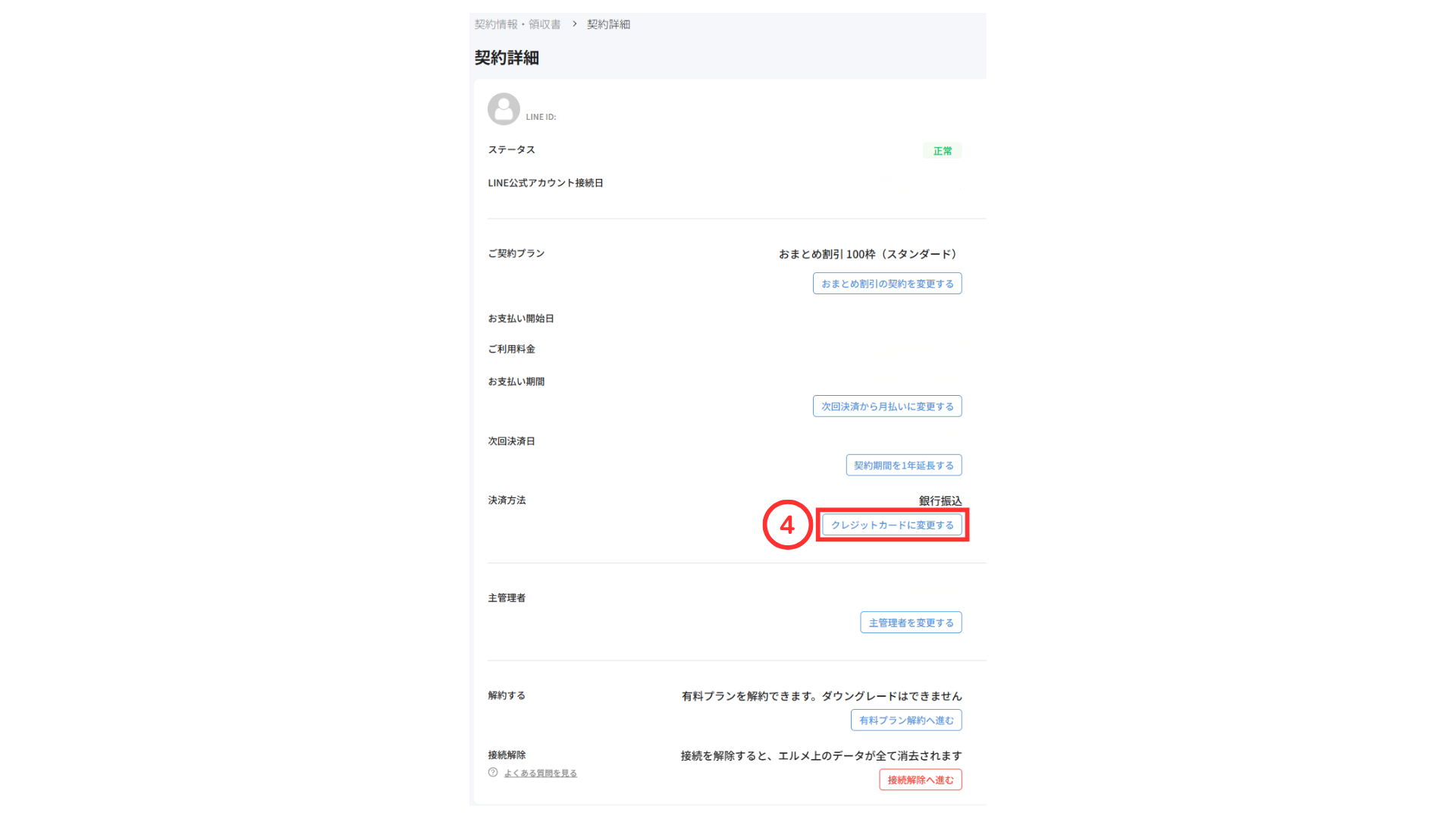This screenshot has width=1456, height=819.
Task: Open よくある質問を見る link
Action: point(541,773)
